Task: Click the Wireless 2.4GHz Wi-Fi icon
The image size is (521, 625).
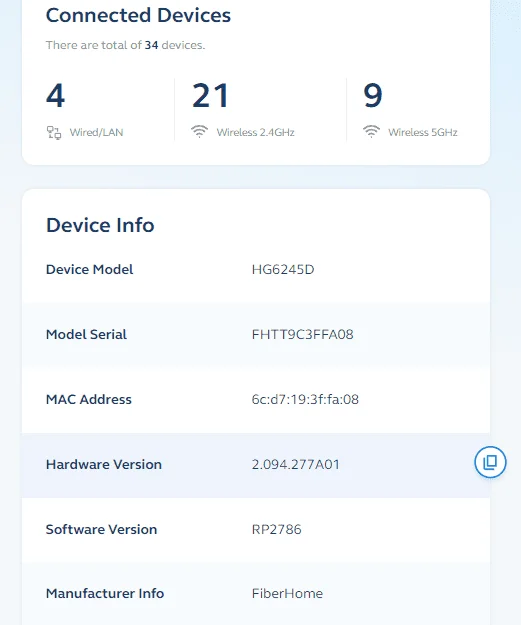Action: point(199,132)
